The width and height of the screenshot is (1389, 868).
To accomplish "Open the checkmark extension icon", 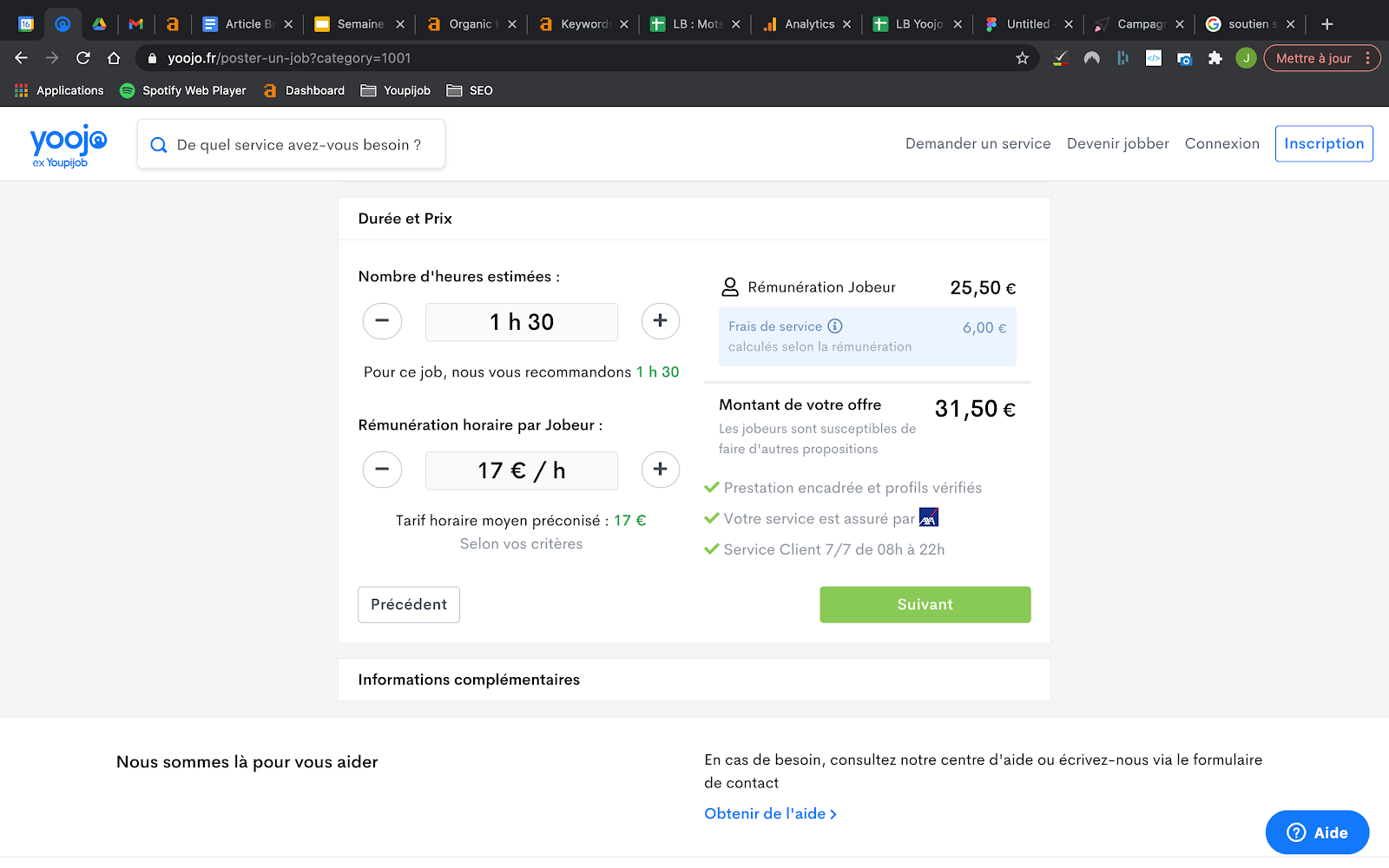I will (x=1061, y=58).
